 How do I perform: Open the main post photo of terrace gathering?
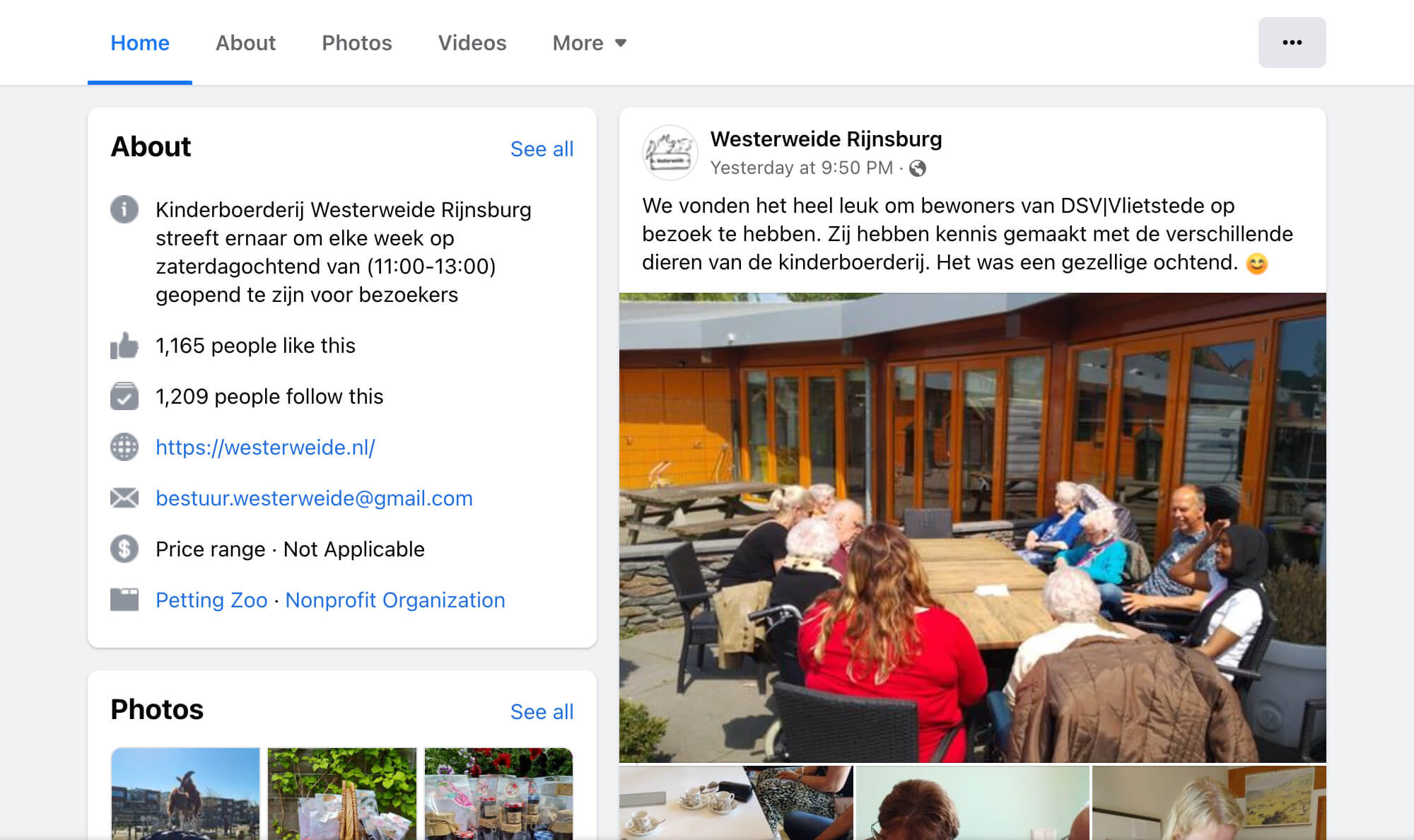[973, 527]
